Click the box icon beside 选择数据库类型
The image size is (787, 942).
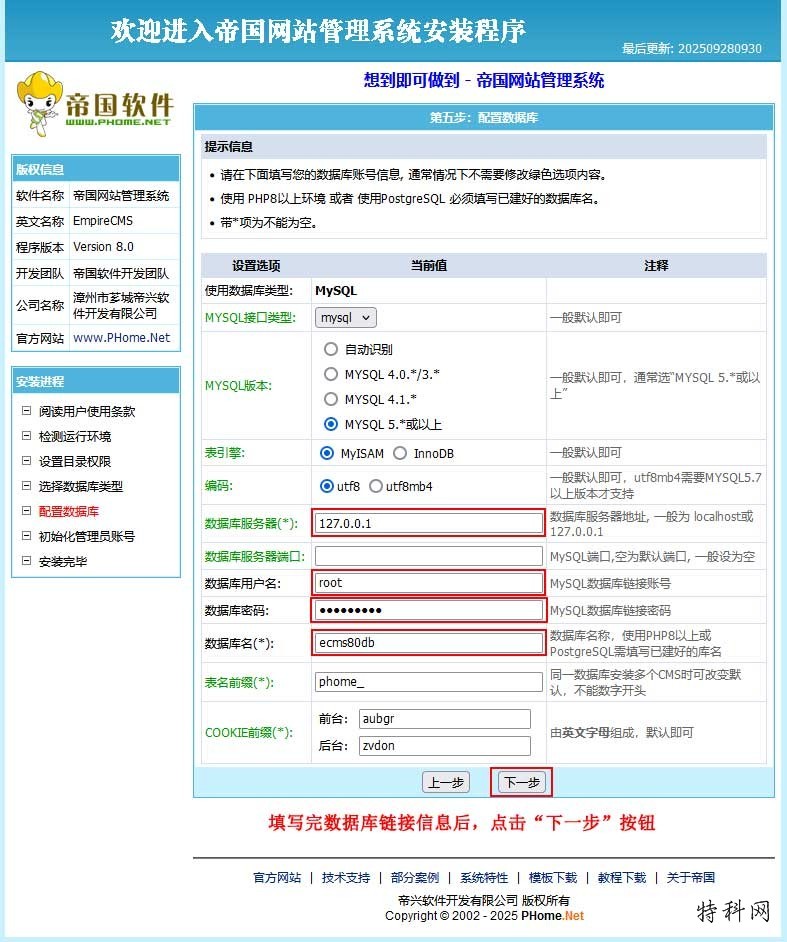[x=26, y=486]
